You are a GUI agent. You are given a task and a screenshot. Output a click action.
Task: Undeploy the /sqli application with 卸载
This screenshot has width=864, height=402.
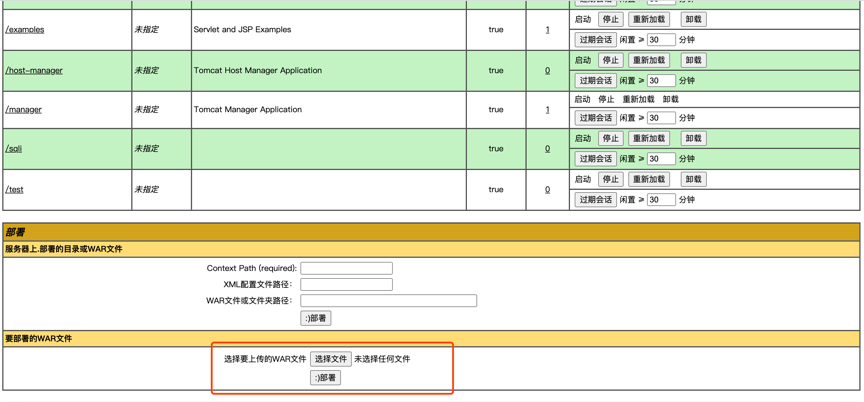(693, 139)
